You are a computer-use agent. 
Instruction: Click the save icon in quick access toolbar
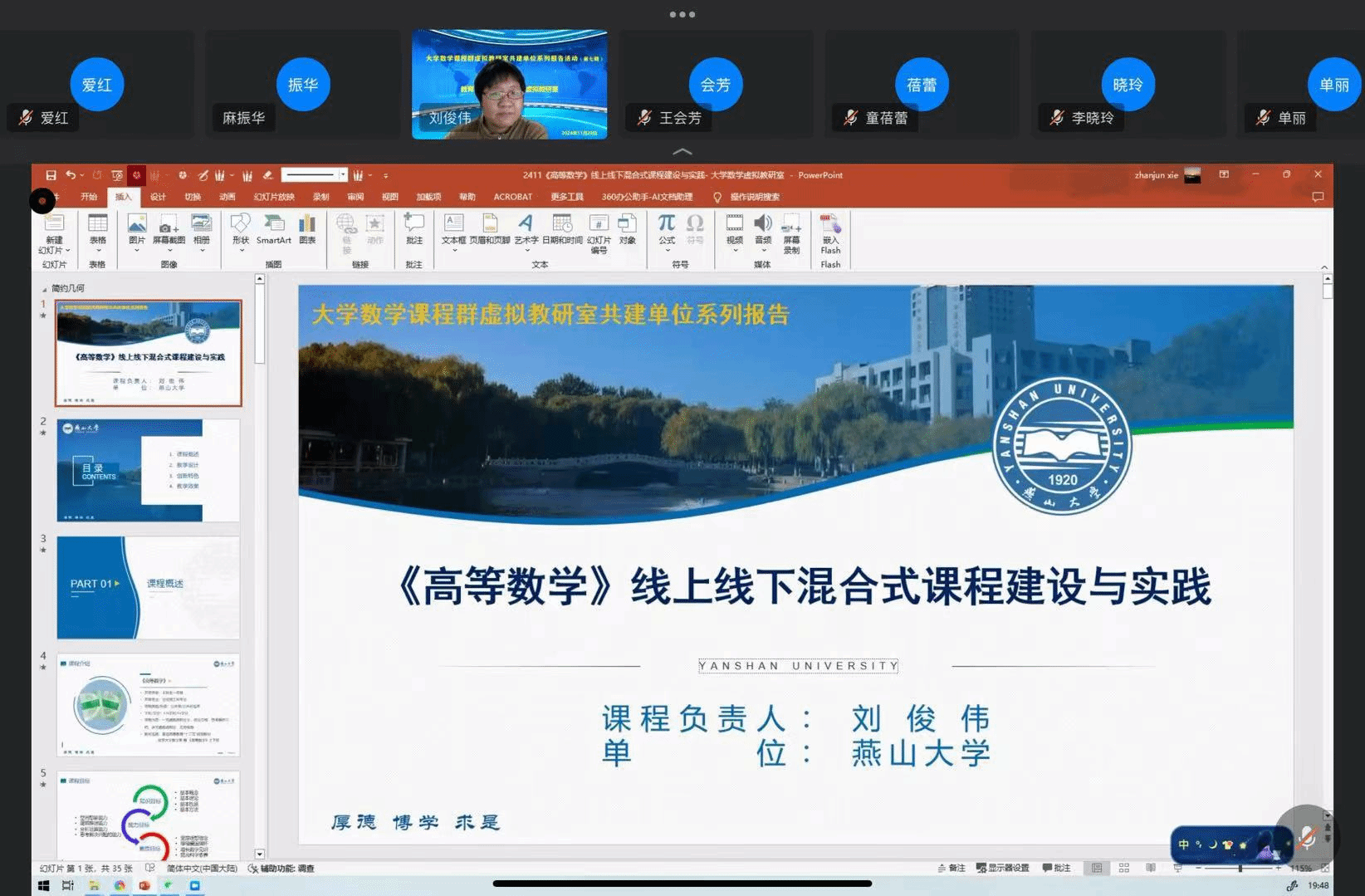51,175
